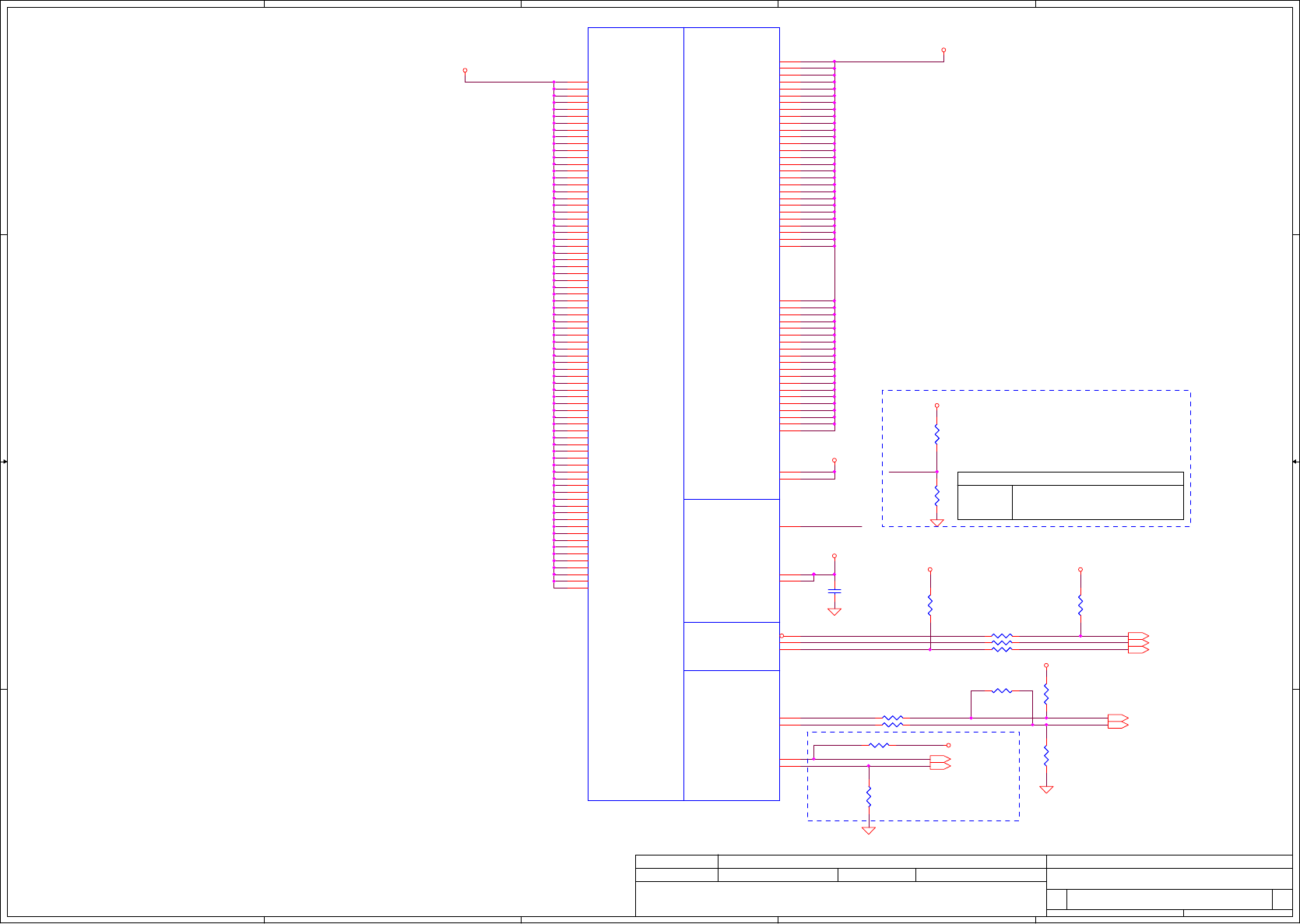This screenshot has height=924, width=1300.
Task: Select the top resistor in the upper dashed-box divider
Action: coord(937,434)
